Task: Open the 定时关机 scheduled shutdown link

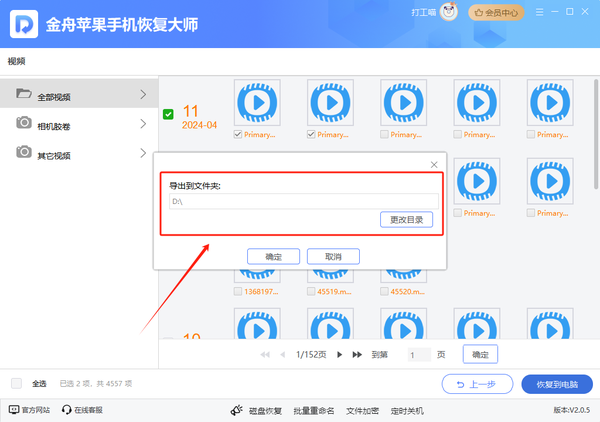Action: coord(407,411)
